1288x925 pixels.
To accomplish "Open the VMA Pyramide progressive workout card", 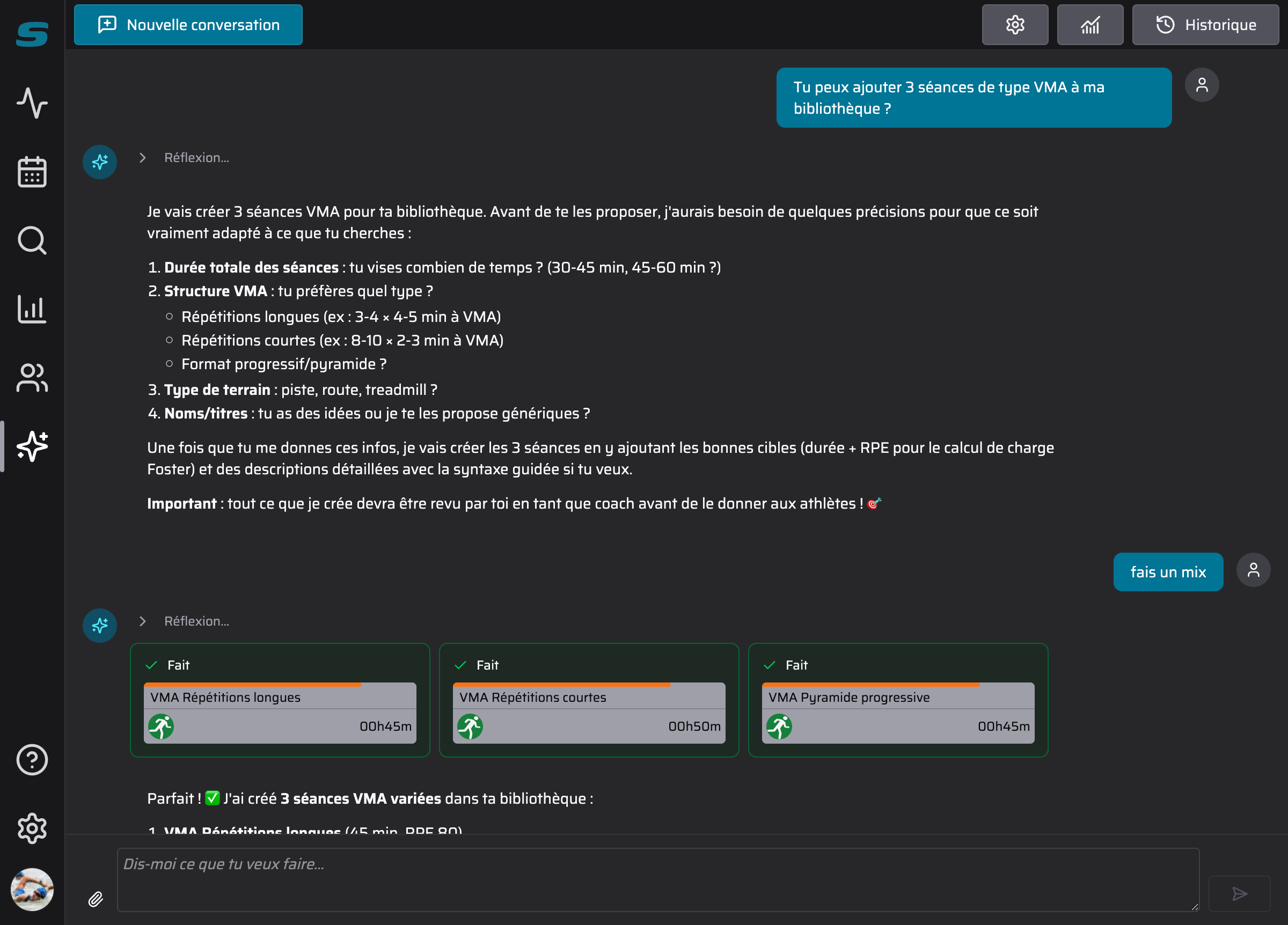I will pyautogui.click(x=898, y=713).
